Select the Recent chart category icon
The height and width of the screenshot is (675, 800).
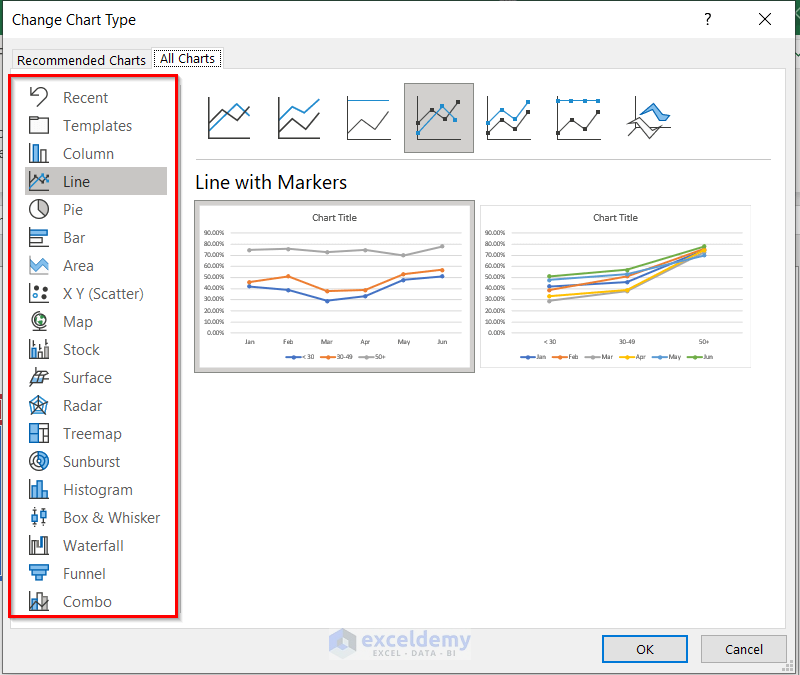click(x=39, y=97)
